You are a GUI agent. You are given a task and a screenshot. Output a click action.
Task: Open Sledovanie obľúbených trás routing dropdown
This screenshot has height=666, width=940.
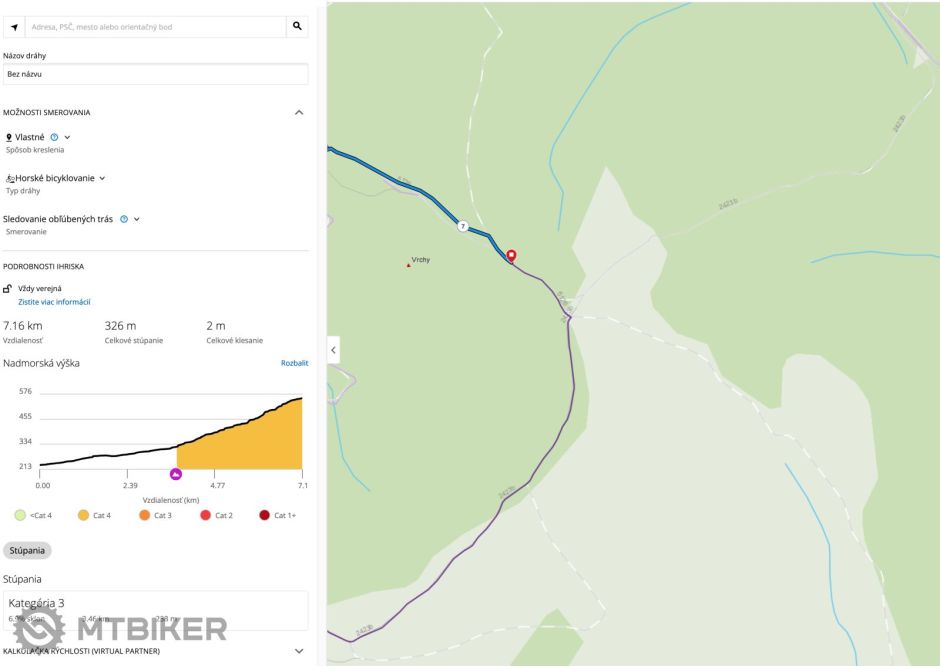tap(137, 219)
